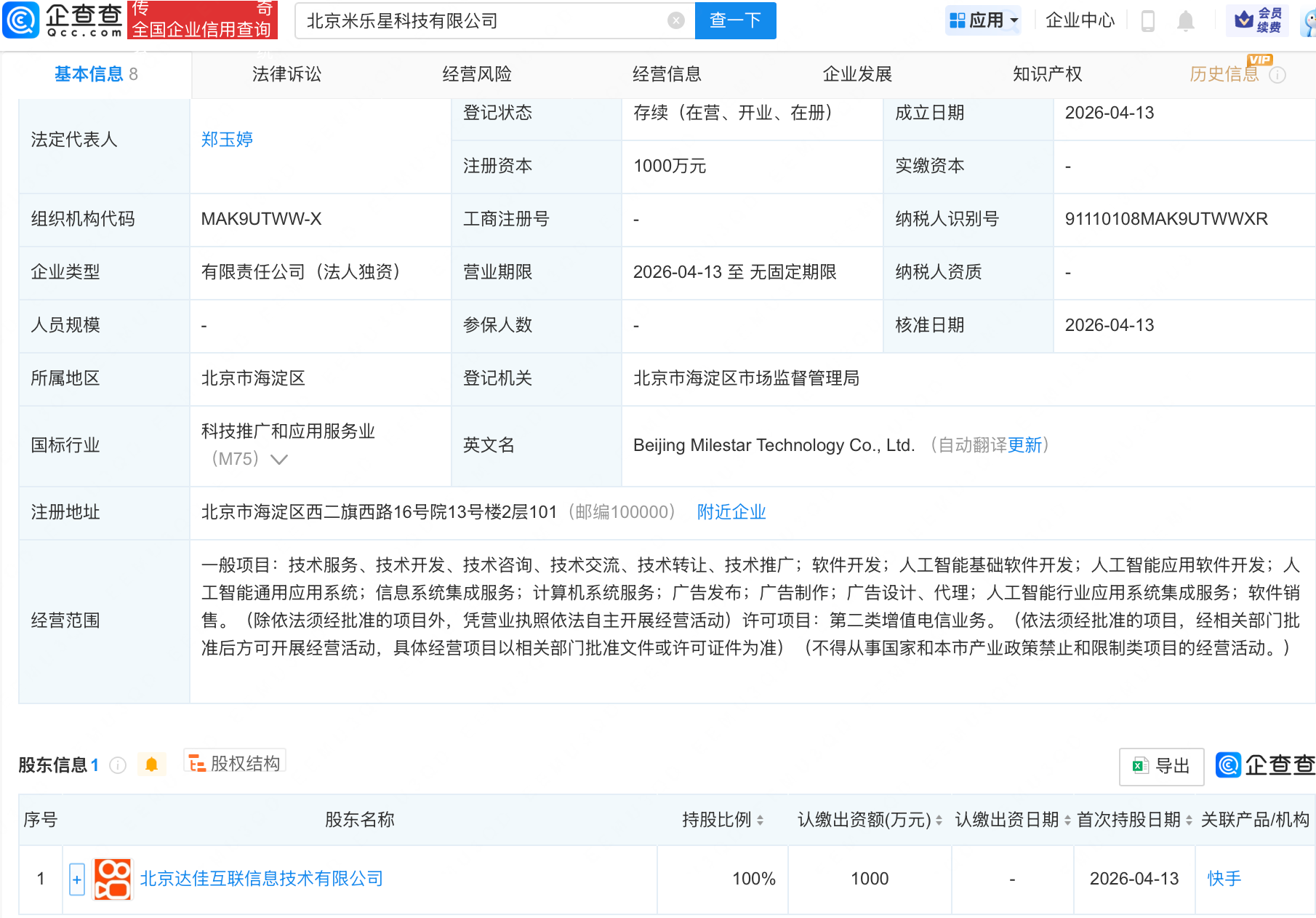This screenshot has height=918, width=1316.
Task: Open the mobile app phone icon
Action: 1149,21
